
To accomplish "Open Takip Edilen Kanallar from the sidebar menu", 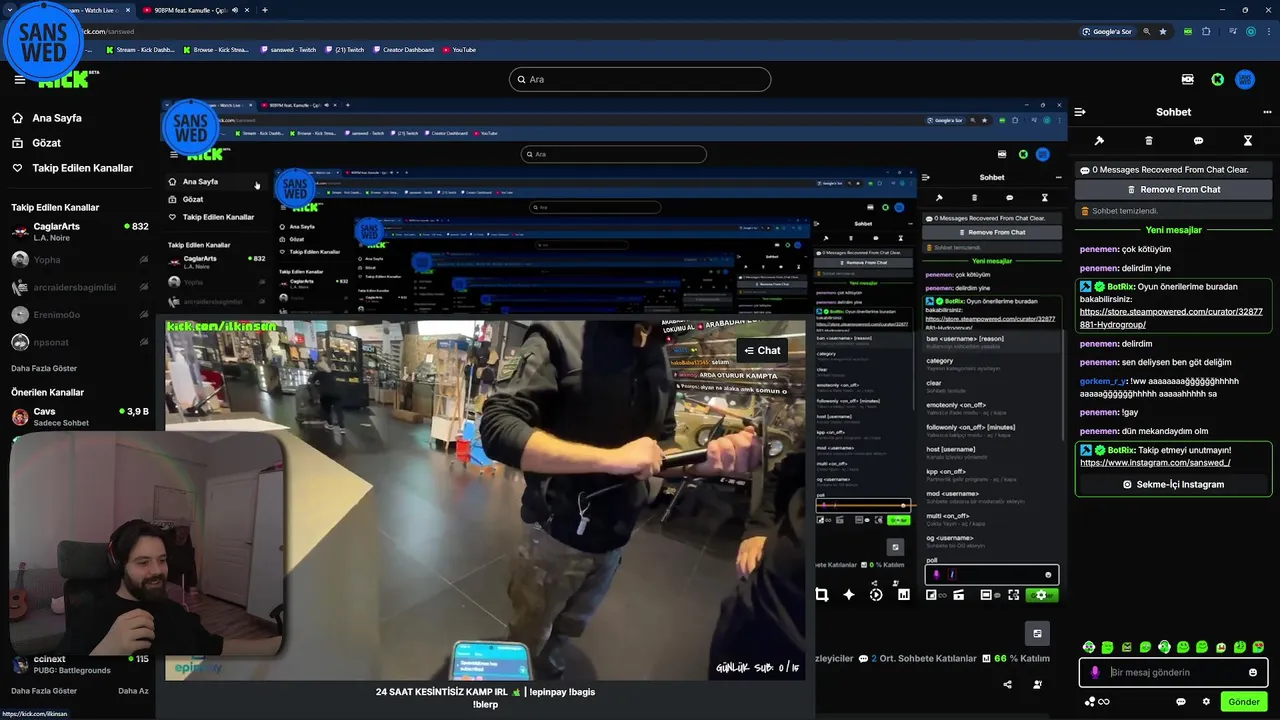I will click(72, 168).
